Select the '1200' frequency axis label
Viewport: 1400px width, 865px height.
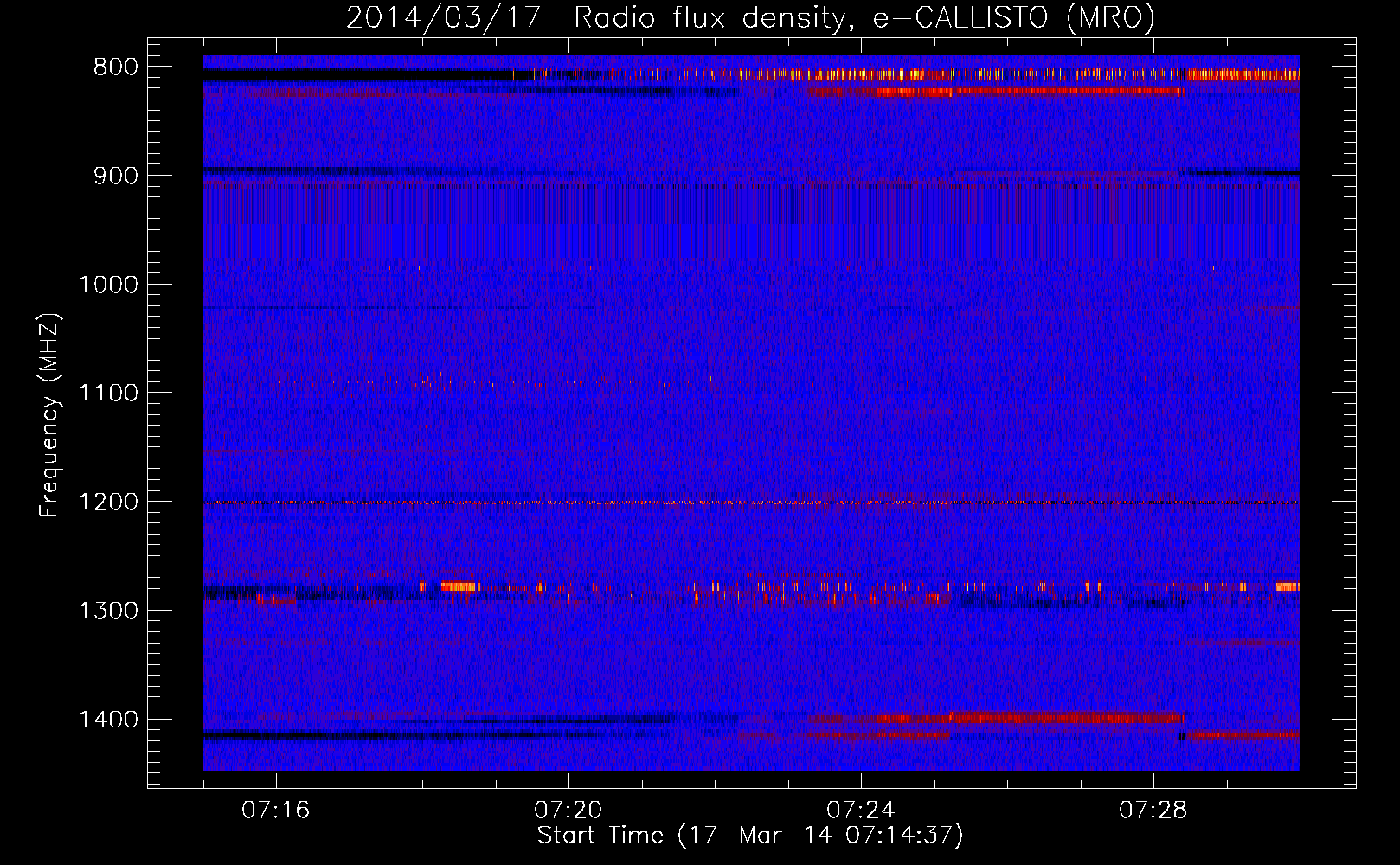pyautogui.click(x=108, y=503)
